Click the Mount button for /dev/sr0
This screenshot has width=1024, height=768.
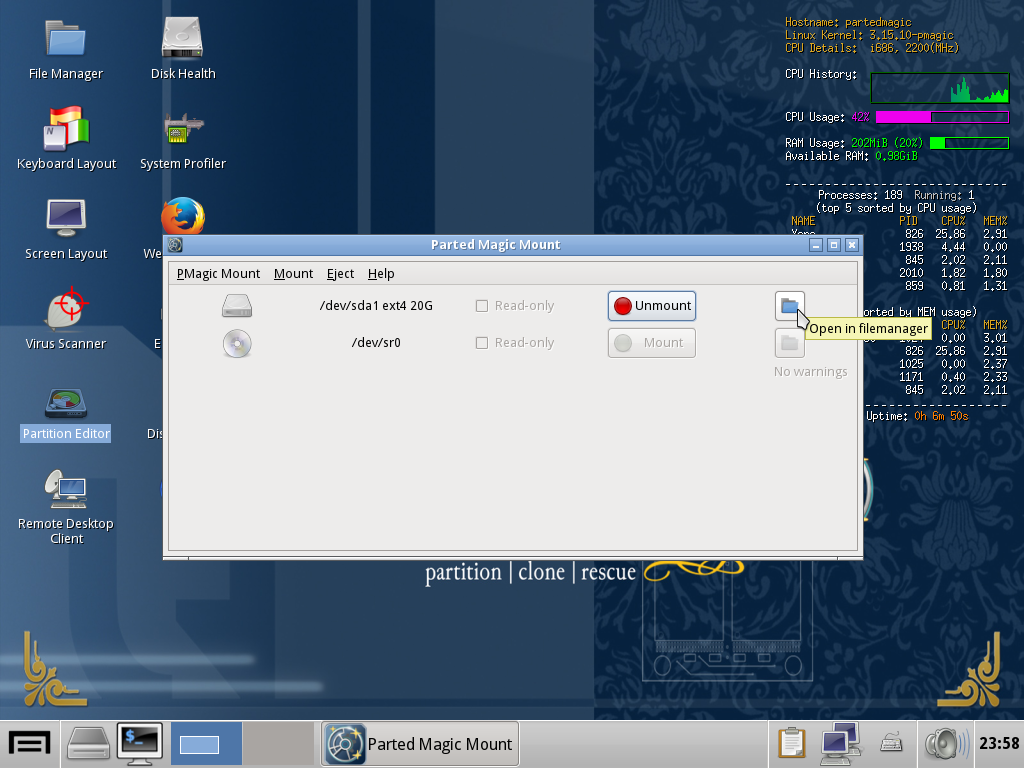652,343
